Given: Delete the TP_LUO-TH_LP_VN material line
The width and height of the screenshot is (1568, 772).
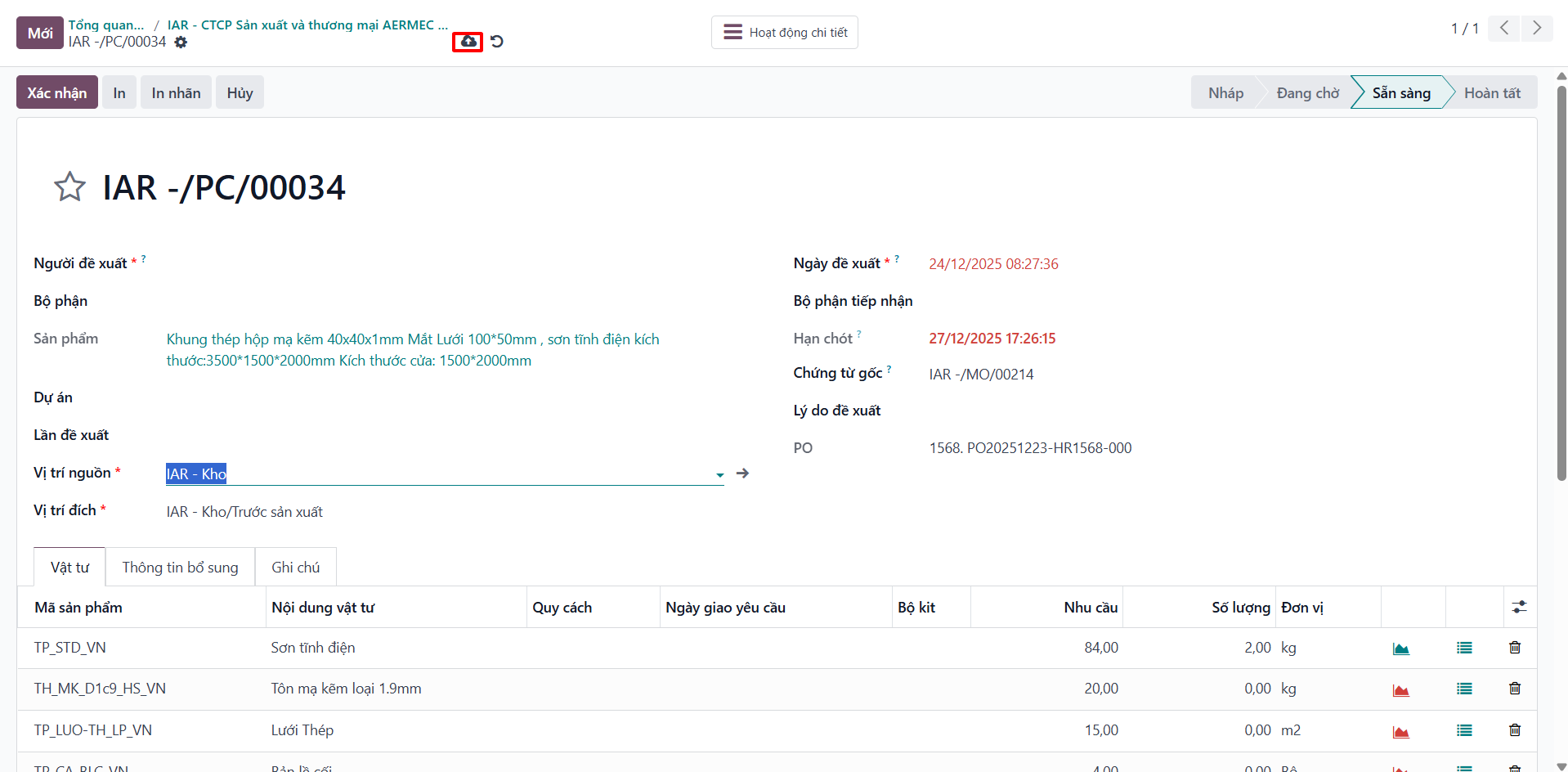Looking at the screenshot, I should pos(1515,730).
